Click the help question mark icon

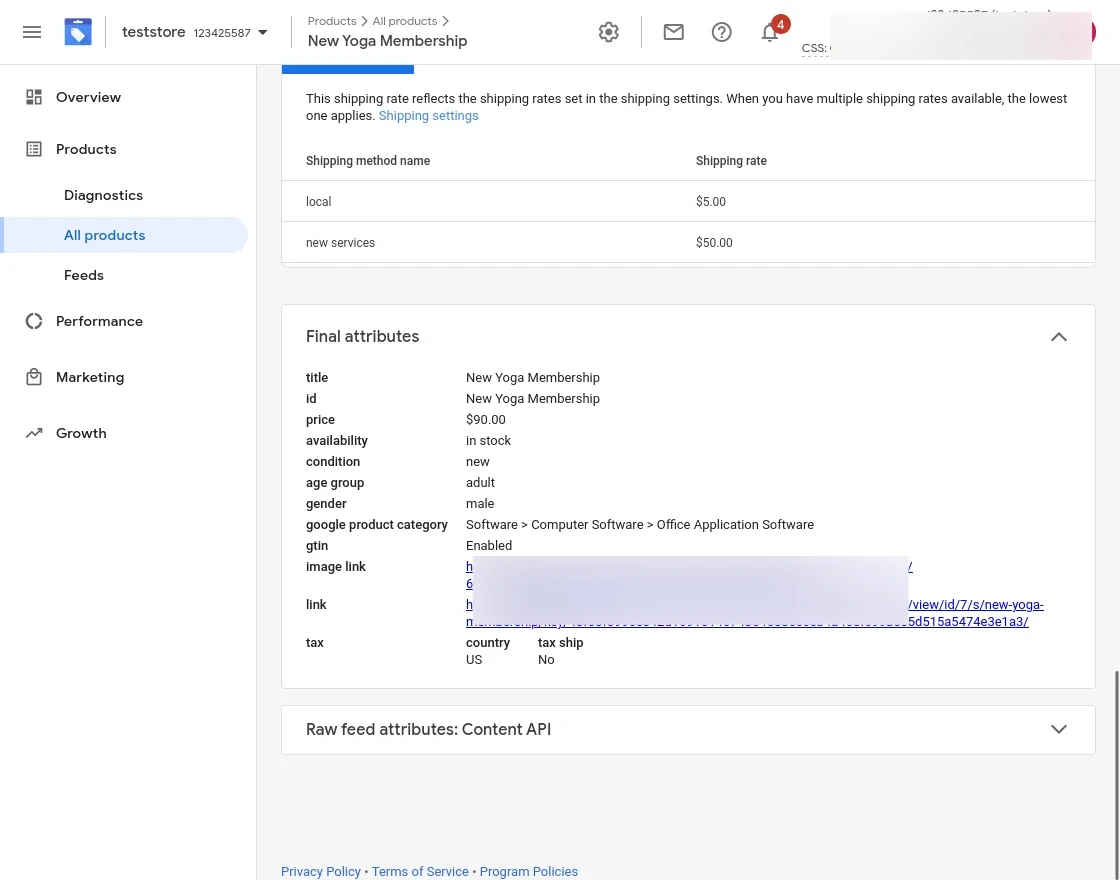(721, 32)
